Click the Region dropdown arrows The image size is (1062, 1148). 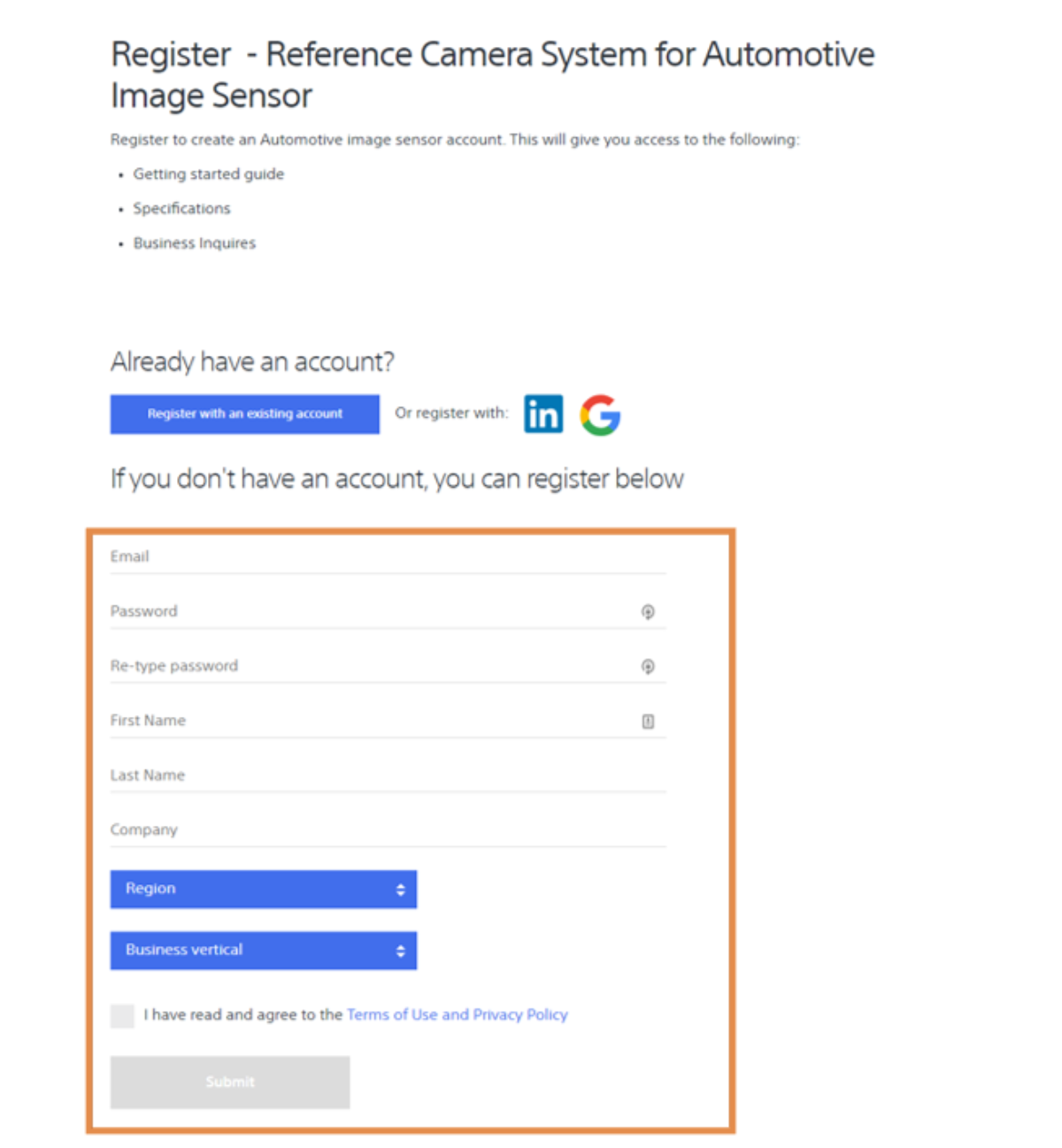click(x=400, y=890)
